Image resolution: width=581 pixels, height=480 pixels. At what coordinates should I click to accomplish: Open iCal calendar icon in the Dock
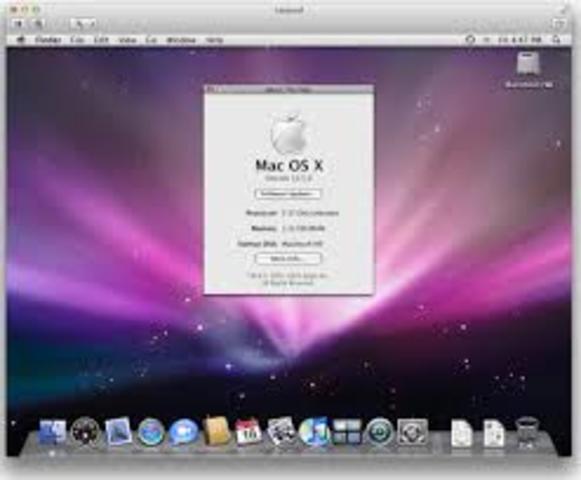[x=248, y=431]
